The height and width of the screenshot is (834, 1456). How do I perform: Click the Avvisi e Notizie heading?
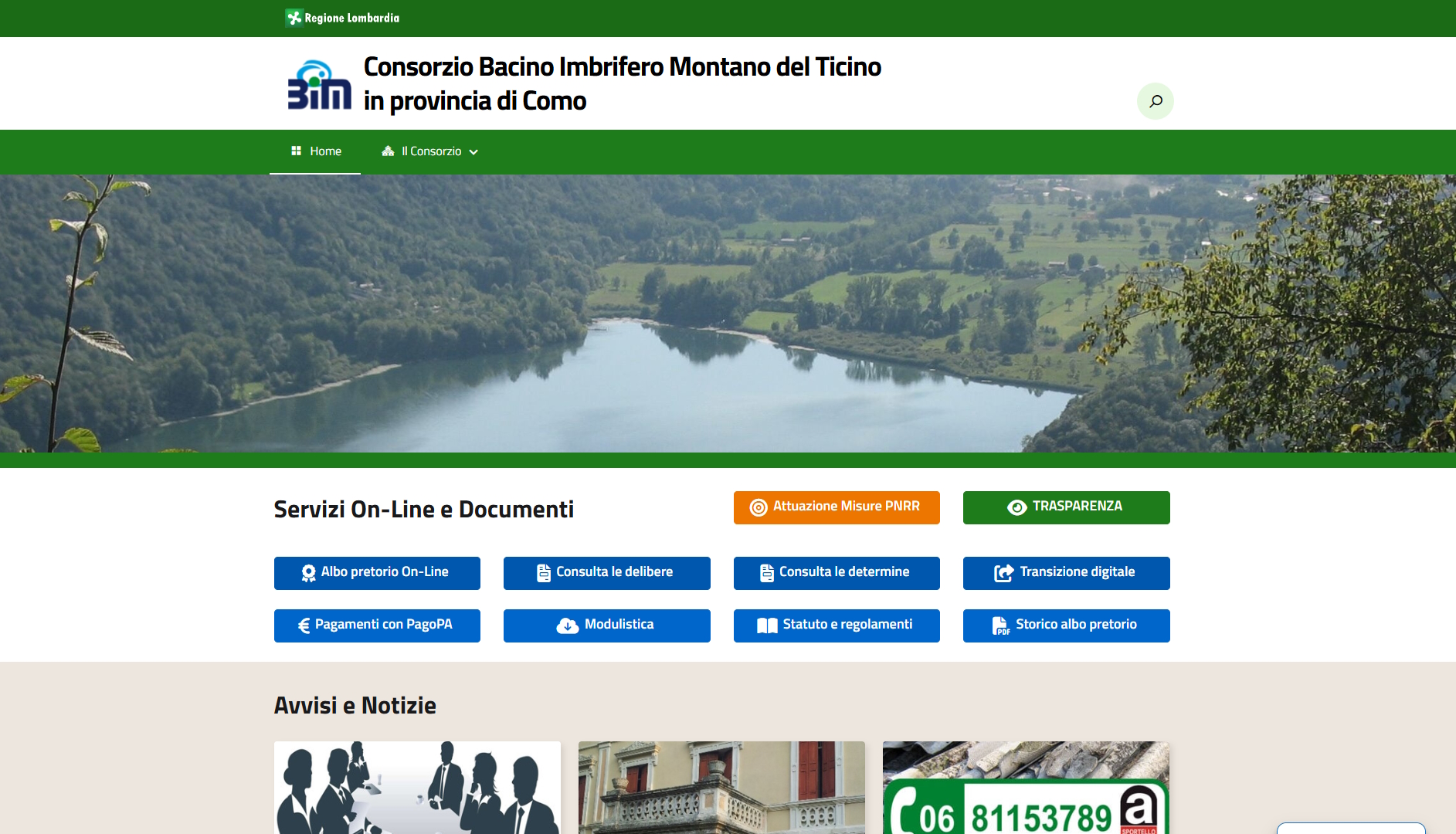(355, 706)
